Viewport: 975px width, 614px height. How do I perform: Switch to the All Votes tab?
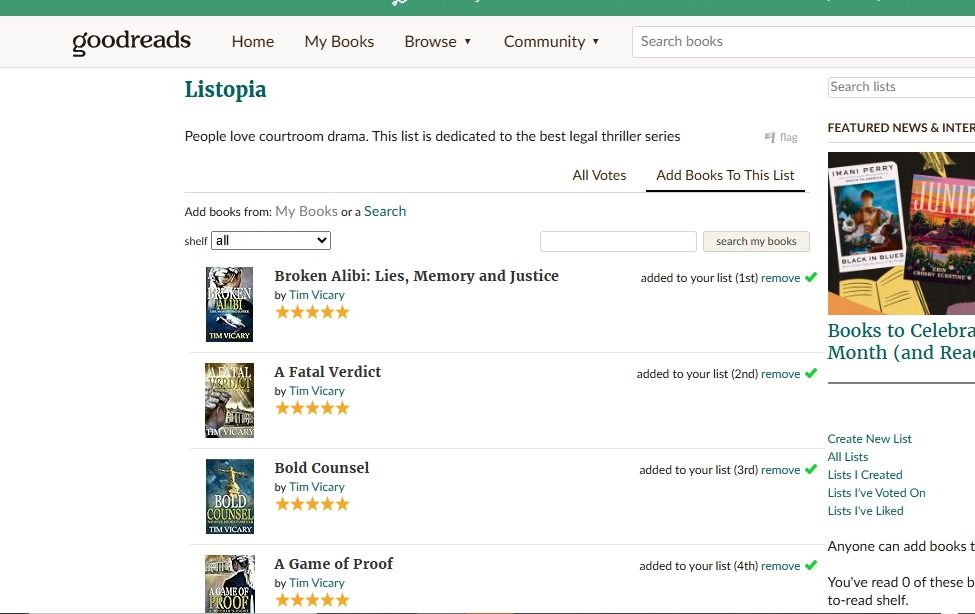point(599,175)
